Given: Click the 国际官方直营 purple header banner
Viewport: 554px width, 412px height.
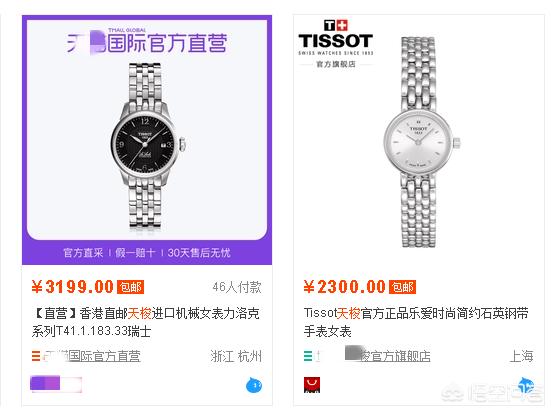Looking at the screenshot, I should click(x=147, y=42).
